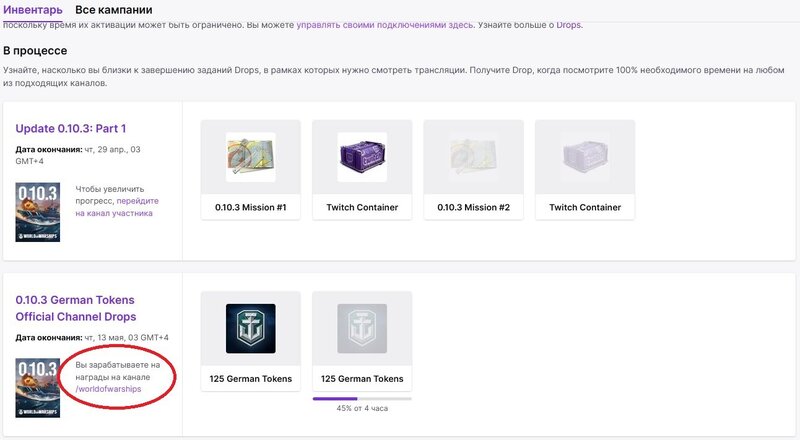Click перейдите на канал участника link
The width and height of the screenshot is (800, 440).
117,207
